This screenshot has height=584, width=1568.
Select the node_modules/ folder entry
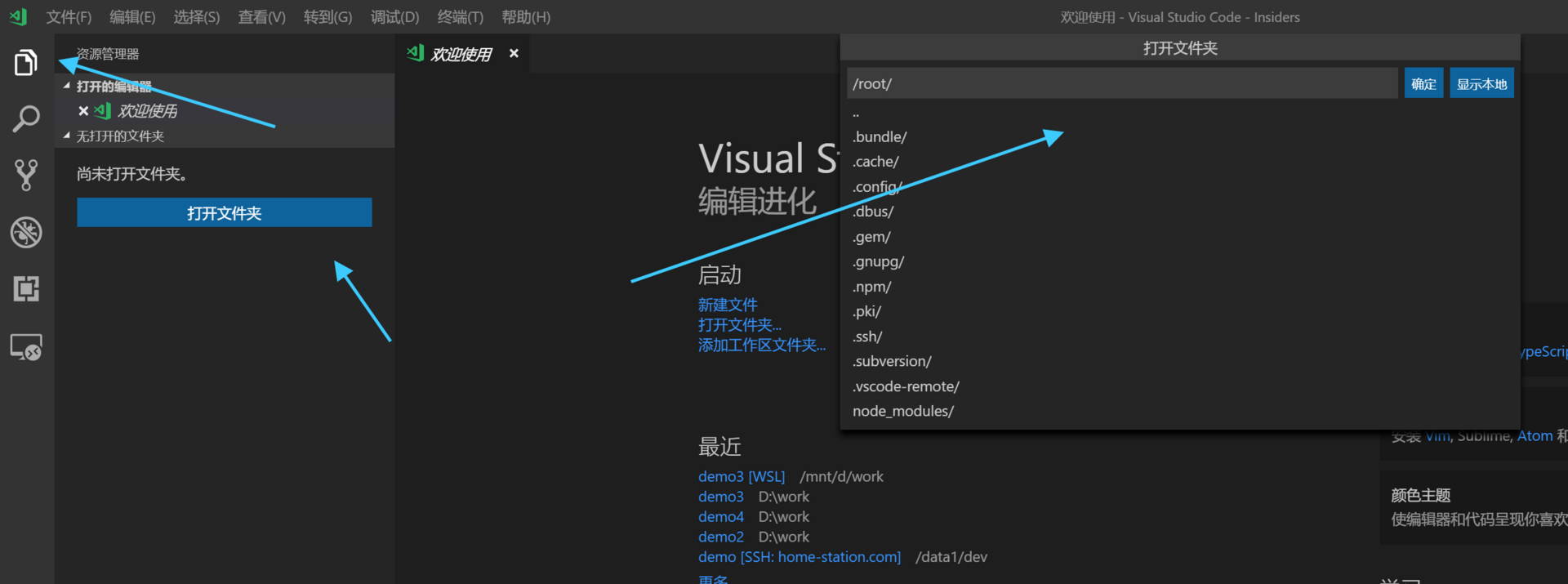point(1180,411)
